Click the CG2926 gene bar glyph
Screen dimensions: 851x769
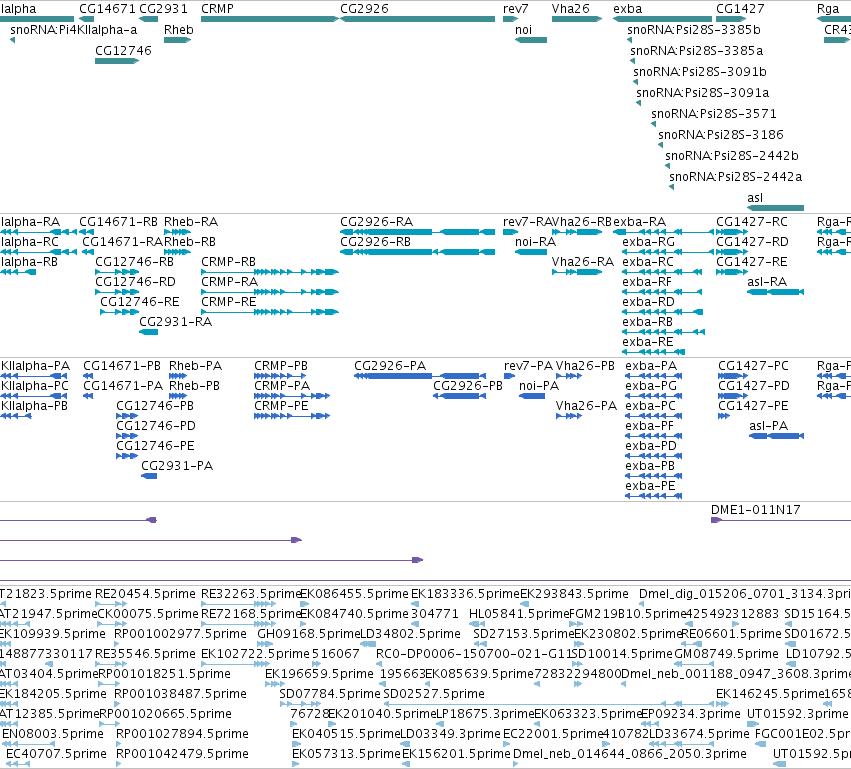(x=417, y=19)
